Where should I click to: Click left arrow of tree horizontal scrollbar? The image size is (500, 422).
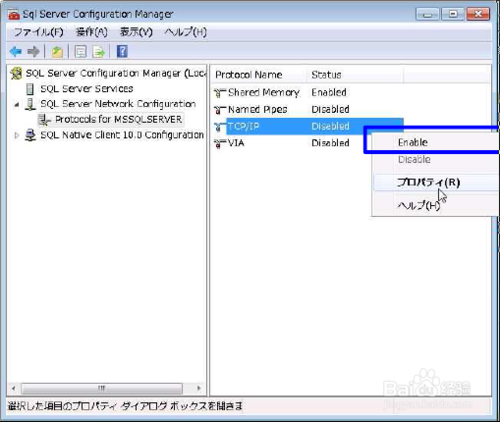(14, 388)
